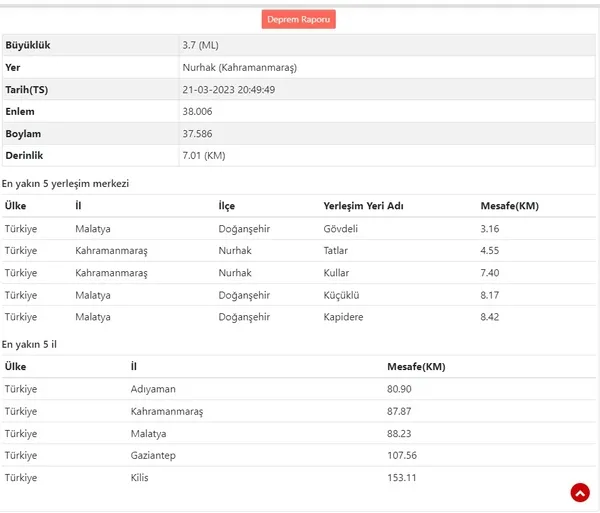600x513 pixels.
Task: Click the İlçe column header
Action: 227,206
